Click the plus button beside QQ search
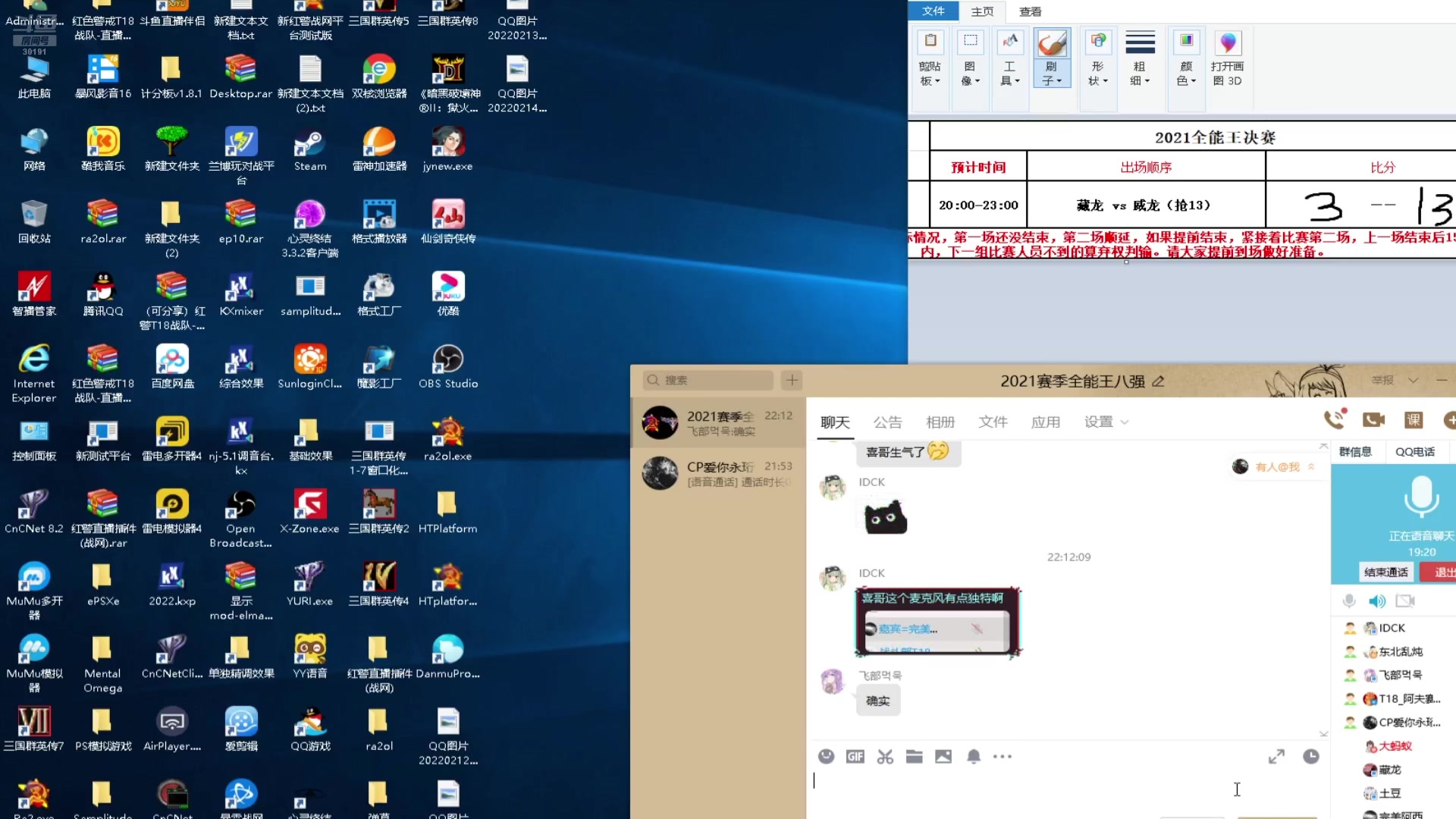Image resolution: width=1456 pixels, height=819 pixels. point(792,380)
